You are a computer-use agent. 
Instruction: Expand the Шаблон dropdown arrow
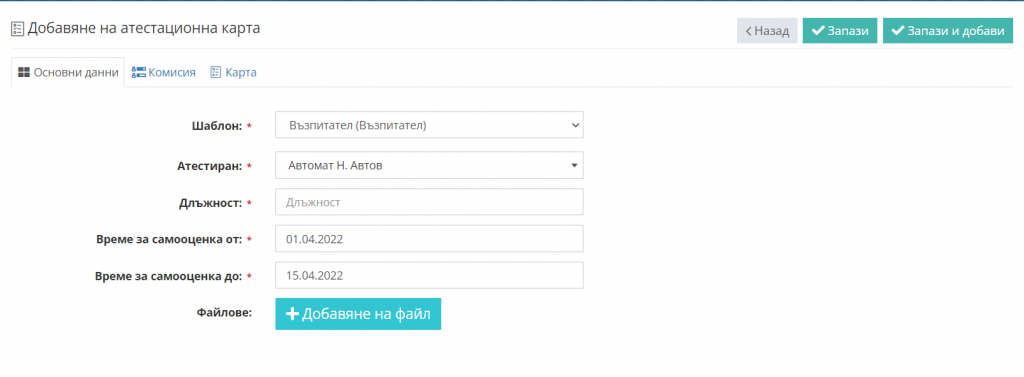(575, 125)
